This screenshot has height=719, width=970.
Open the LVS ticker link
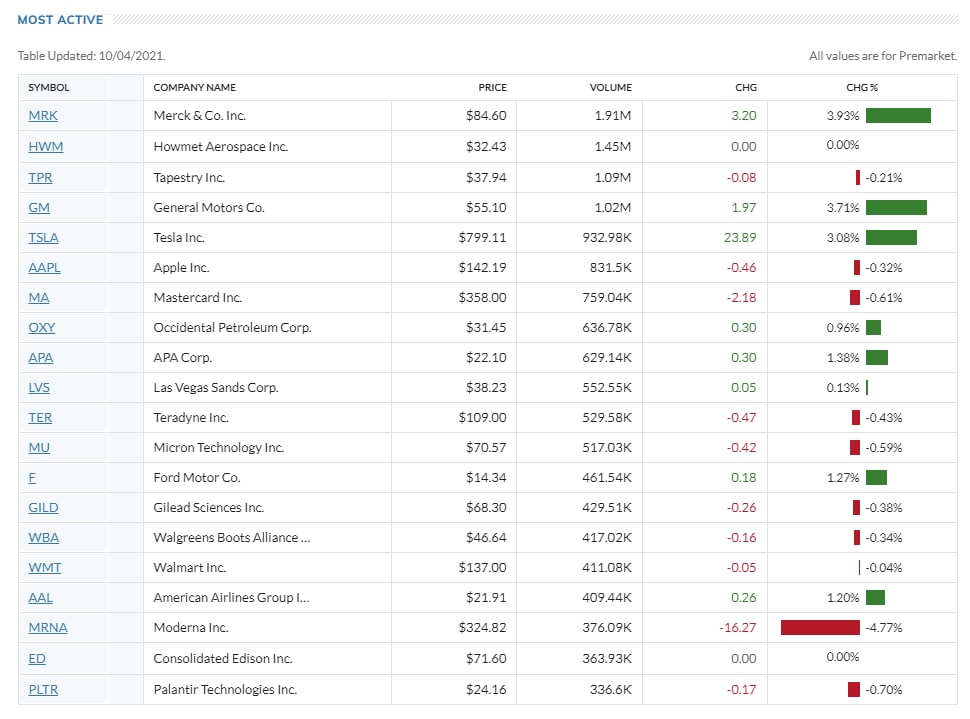click(x=39, y=388)
